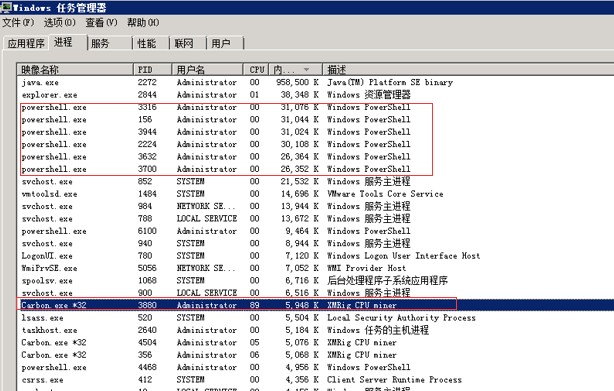Click the 958,500 K memory value
The width and height of the screenshot is (614, 391).
[297, 83]
